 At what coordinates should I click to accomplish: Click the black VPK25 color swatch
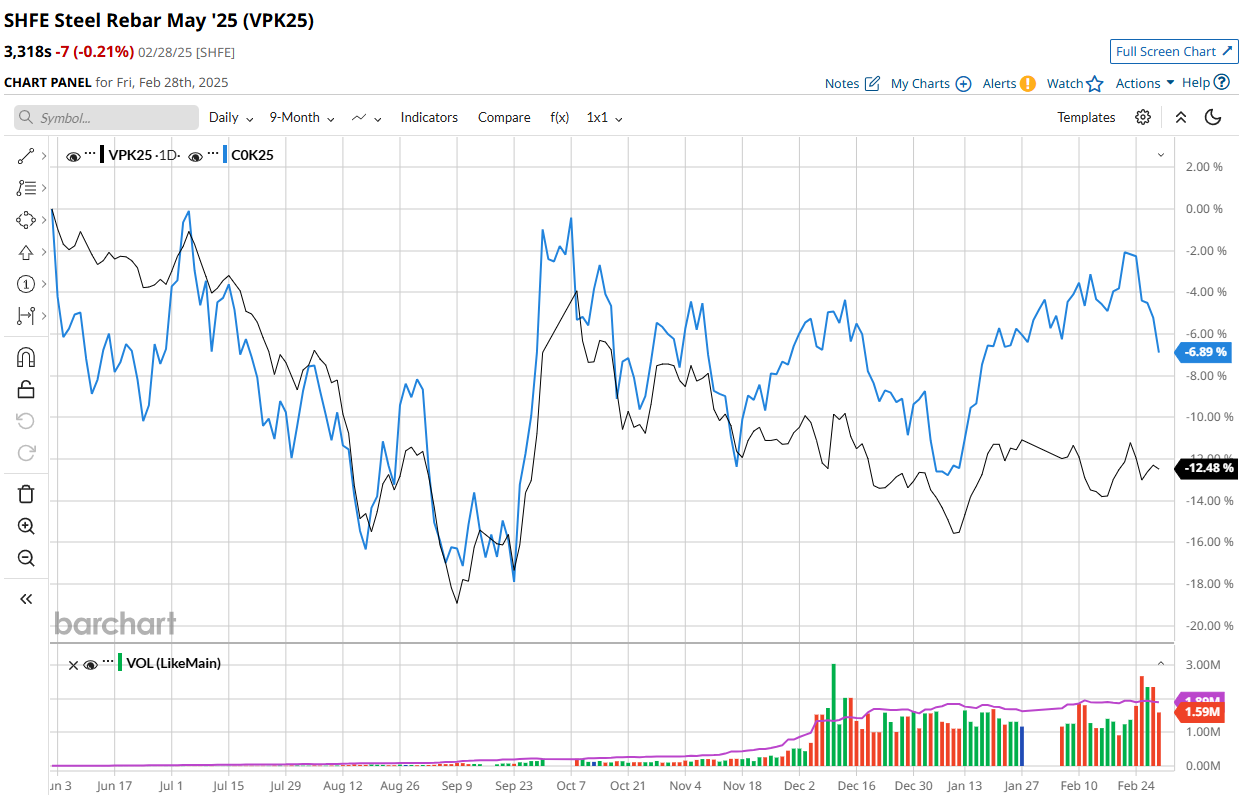[x=103, y=155]
